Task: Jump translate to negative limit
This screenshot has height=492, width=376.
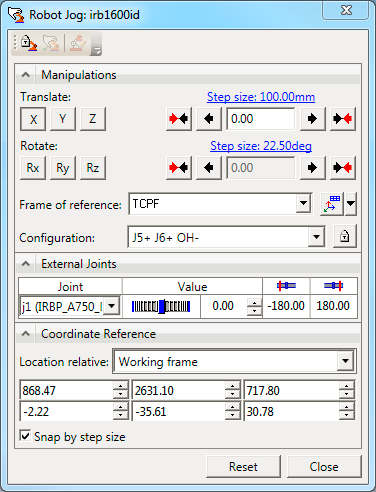Action: 179,119
